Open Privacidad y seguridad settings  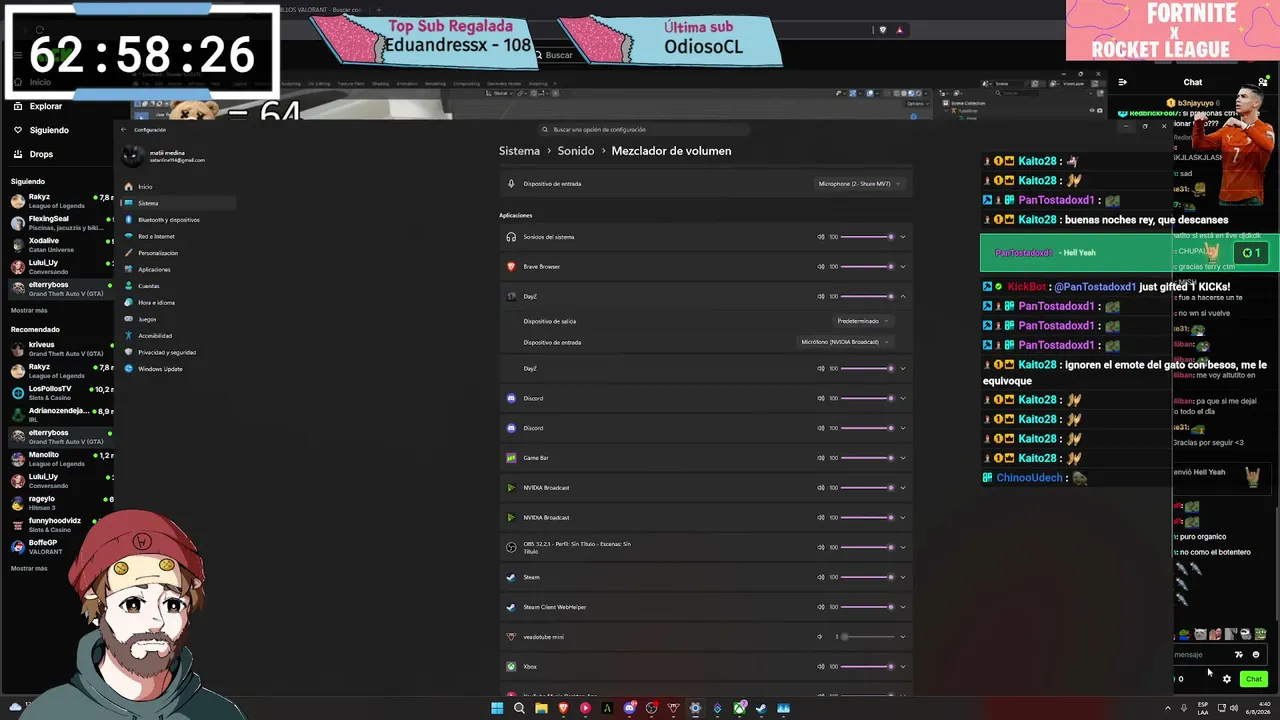click(178, 352)
